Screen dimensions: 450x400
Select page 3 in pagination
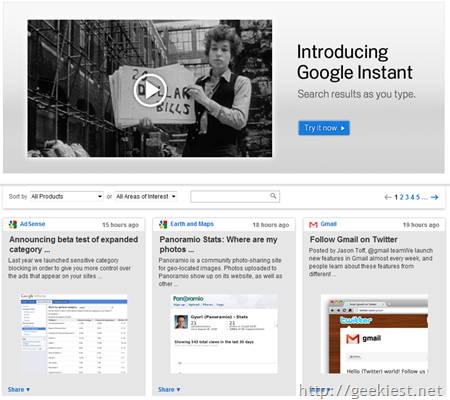pos(407,197)
